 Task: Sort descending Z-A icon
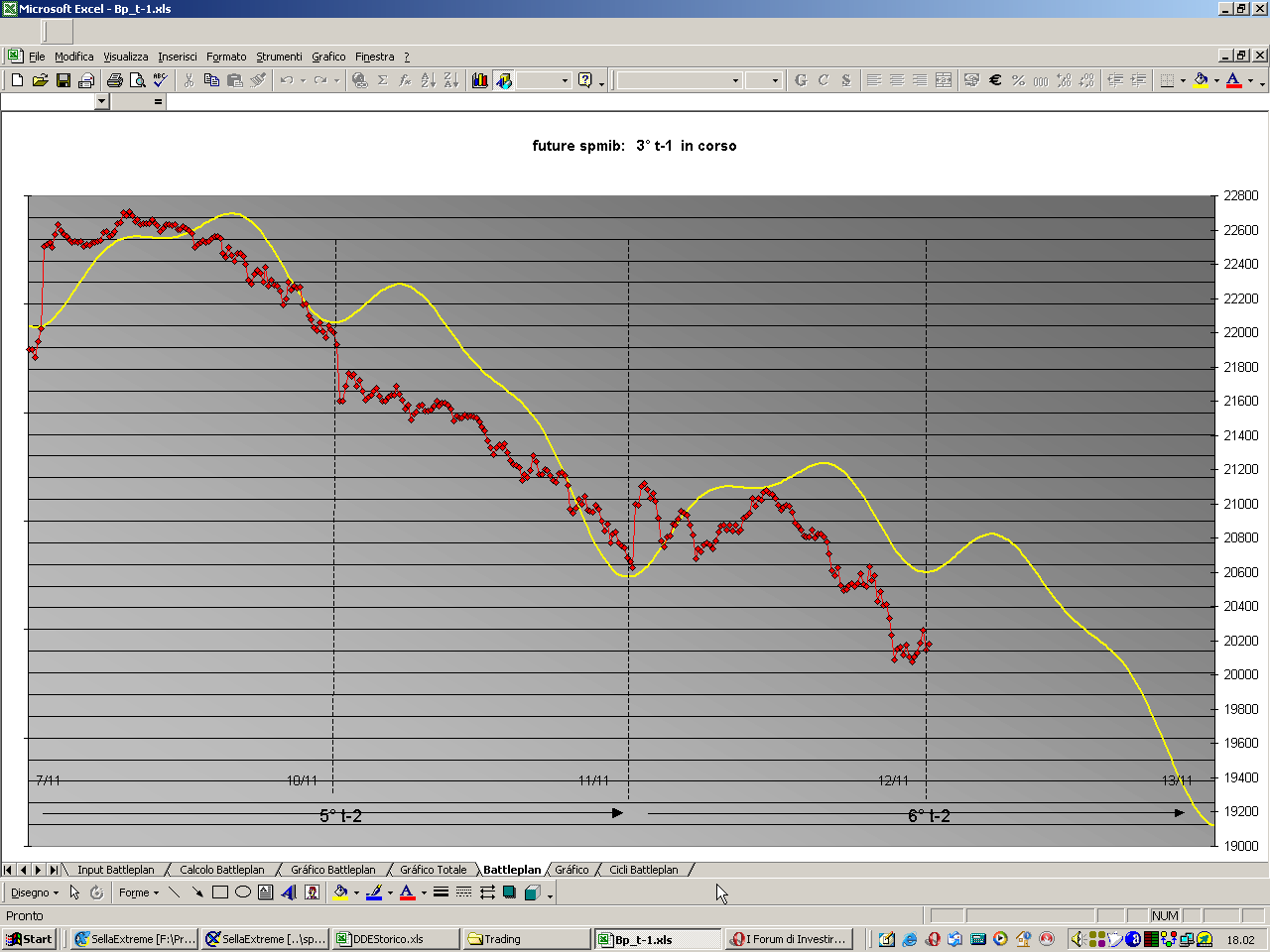coord(450,80)
